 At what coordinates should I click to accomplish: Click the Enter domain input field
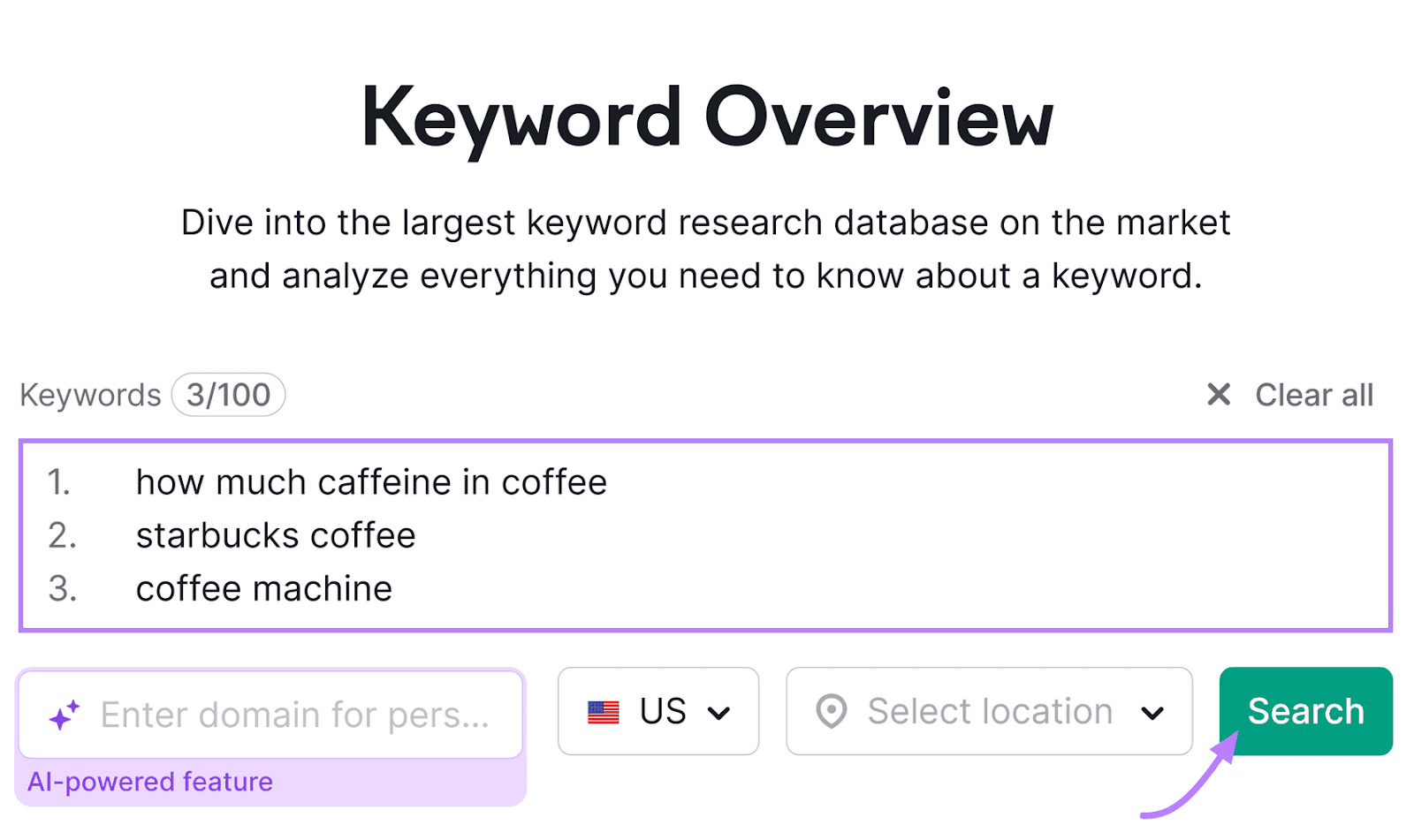292,714
